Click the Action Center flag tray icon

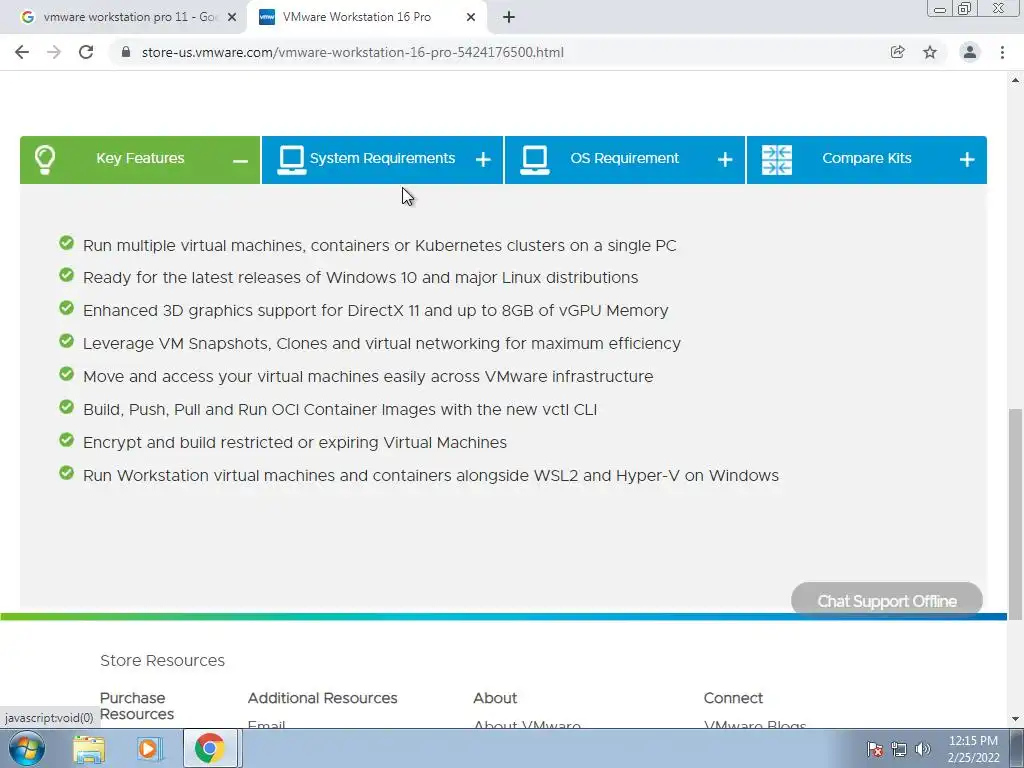click(x=875, y=749)
